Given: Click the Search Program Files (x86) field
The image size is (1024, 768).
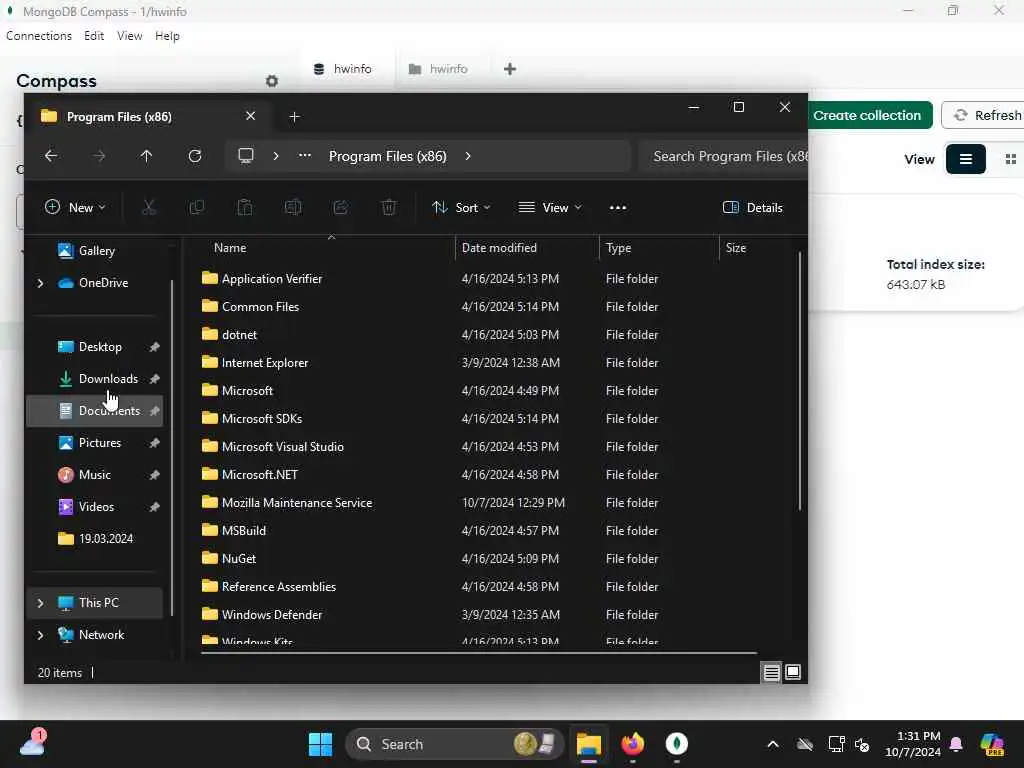Looking at the screenshot, I should [724, 156].
